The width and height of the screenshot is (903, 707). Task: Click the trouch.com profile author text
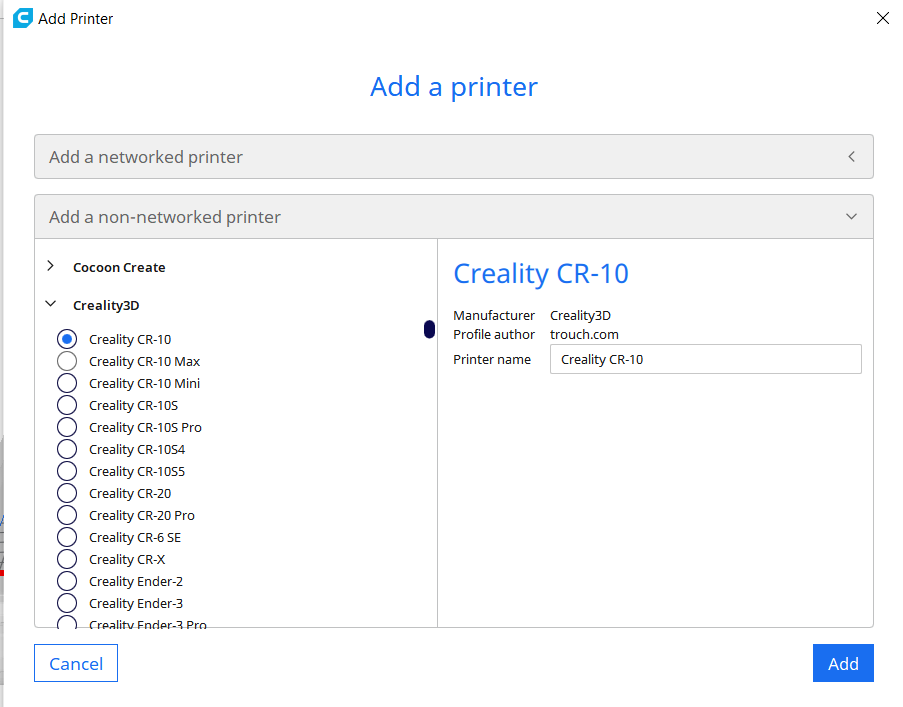click(584, 335)
